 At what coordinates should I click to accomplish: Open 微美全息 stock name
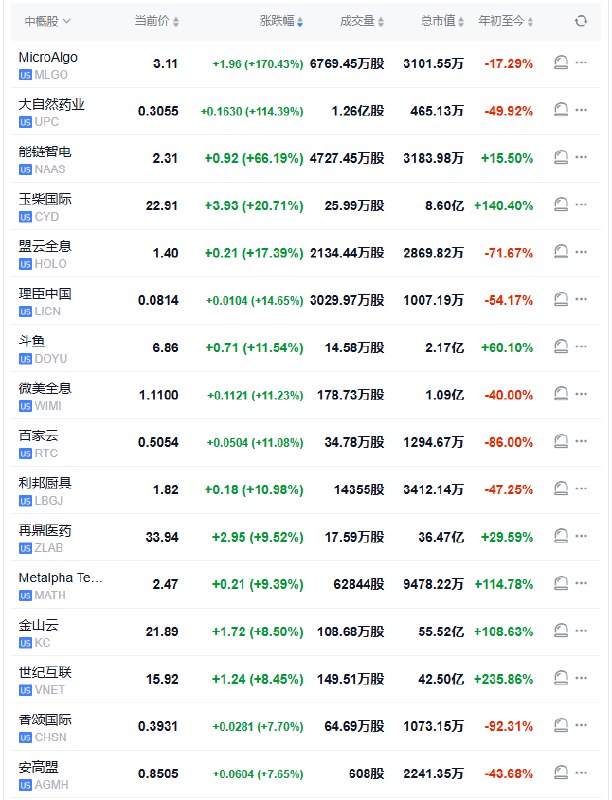(x=45, y=388)
